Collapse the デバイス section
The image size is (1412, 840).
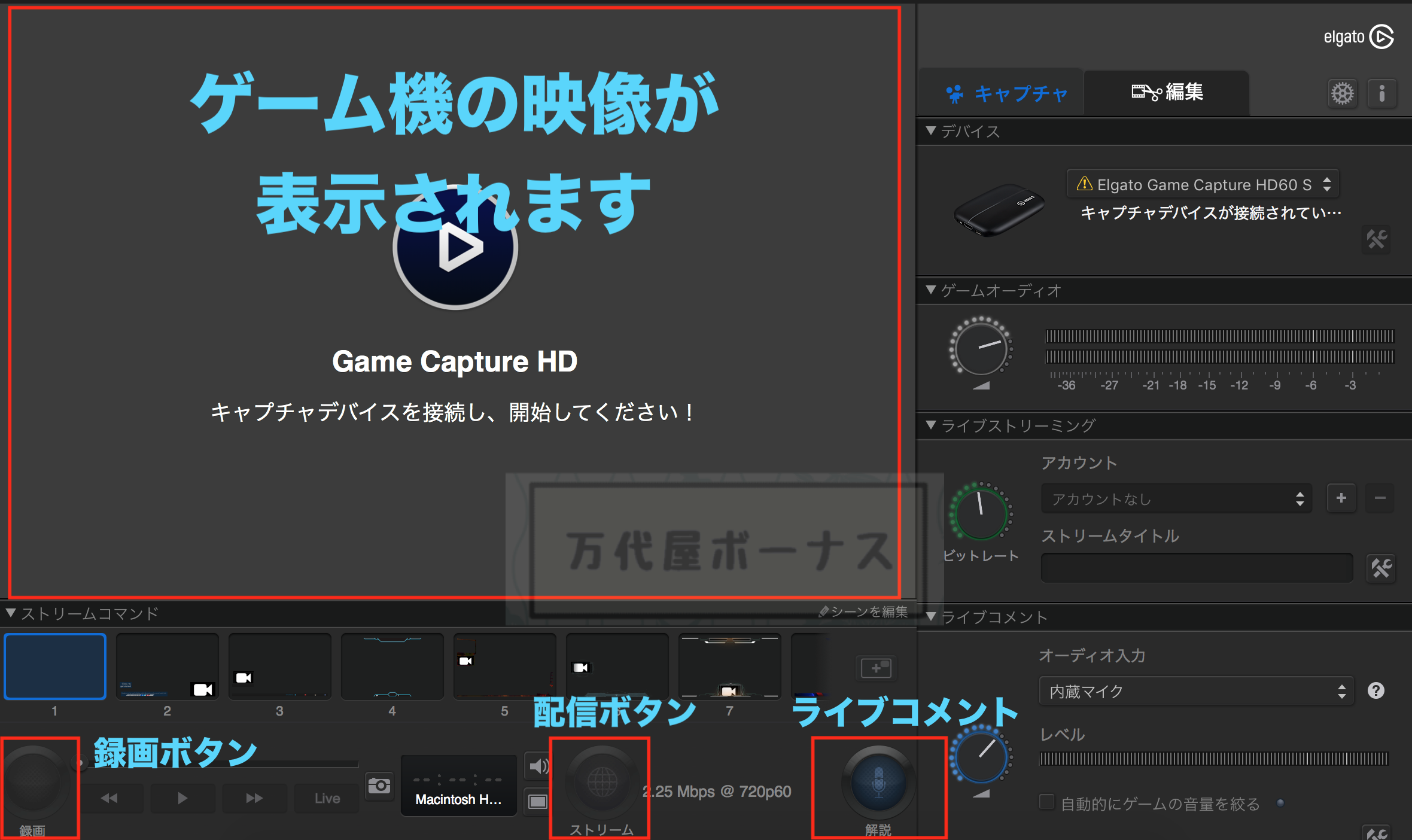tap(930, 130)
